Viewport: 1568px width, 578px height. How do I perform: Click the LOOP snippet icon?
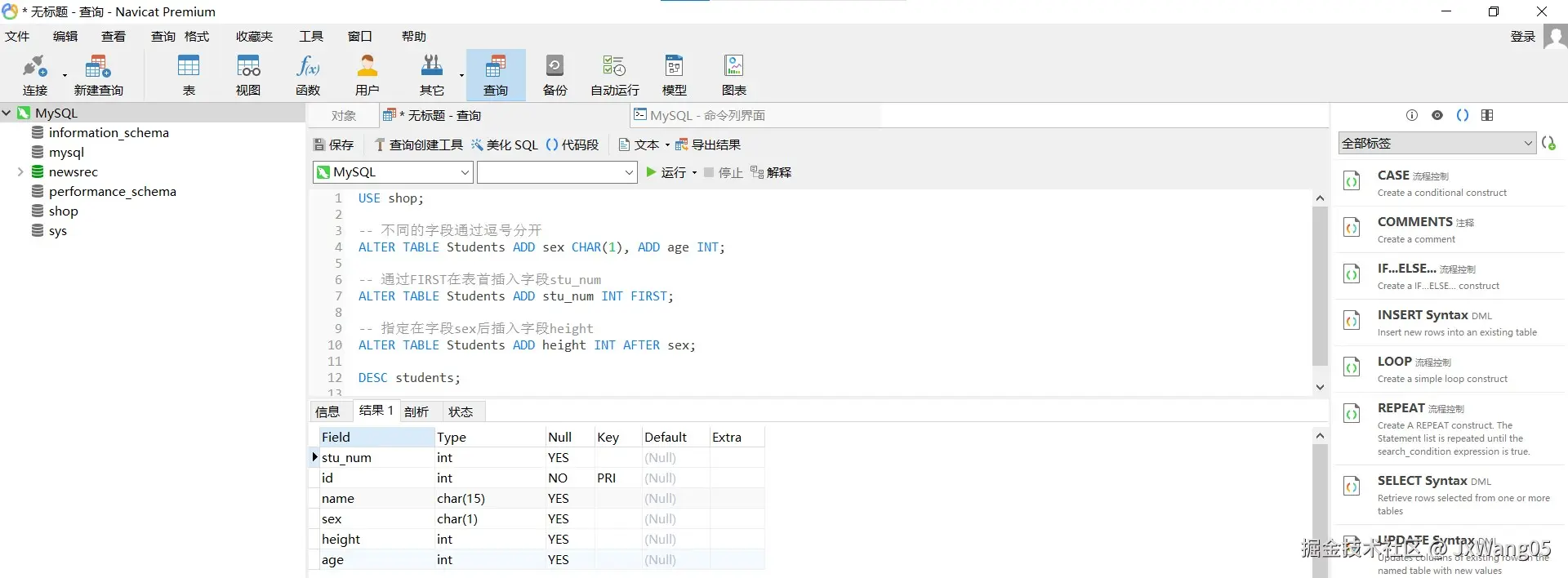click(x=1352, y=367)
